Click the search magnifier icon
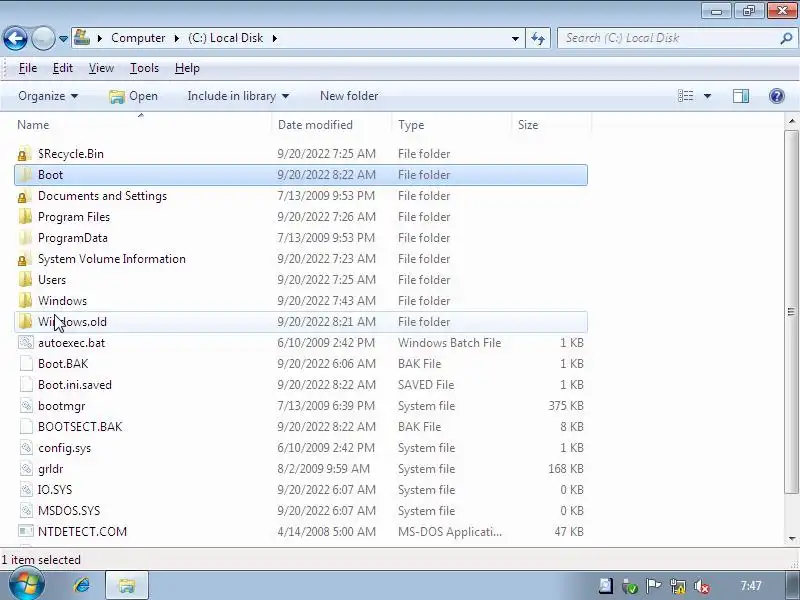800x600 pixels. 786,38
